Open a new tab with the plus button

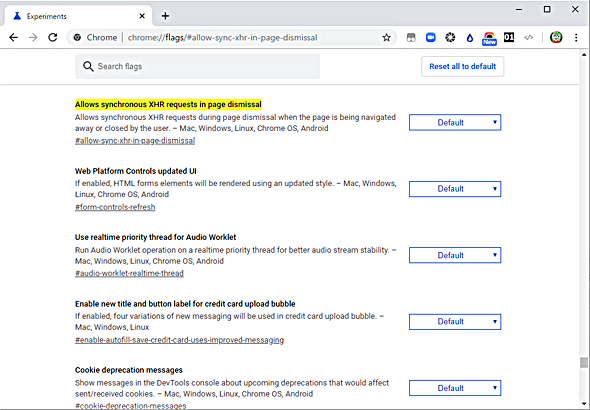(165, 16)
